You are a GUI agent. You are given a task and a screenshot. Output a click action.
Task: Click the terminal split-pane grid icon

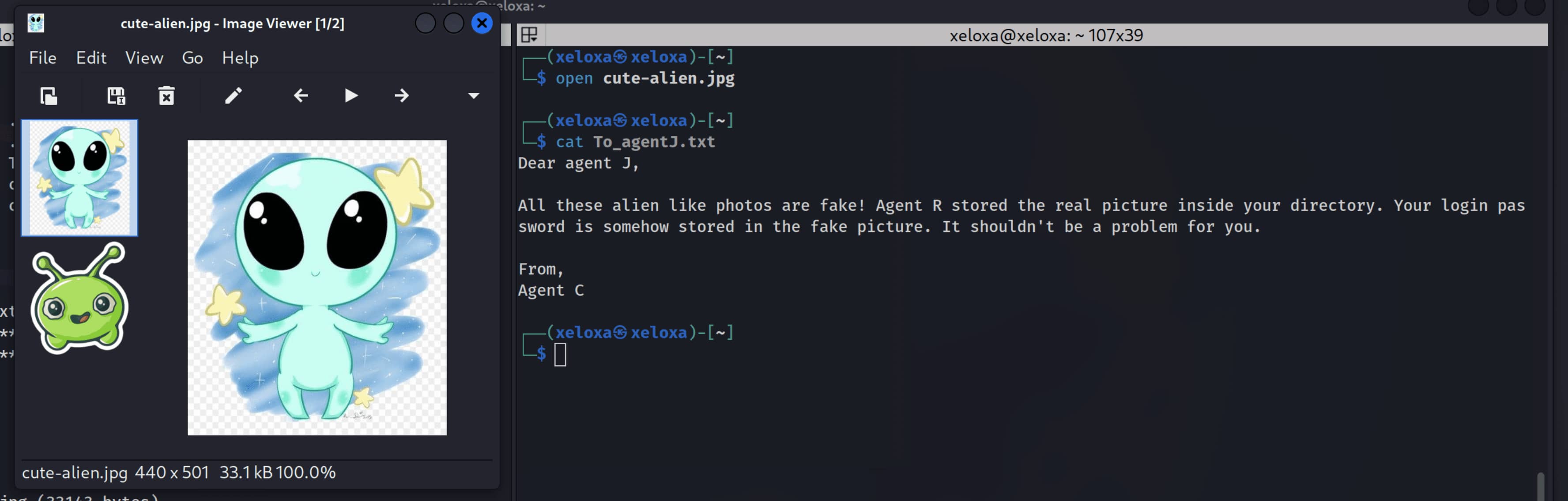pos(530,35)
